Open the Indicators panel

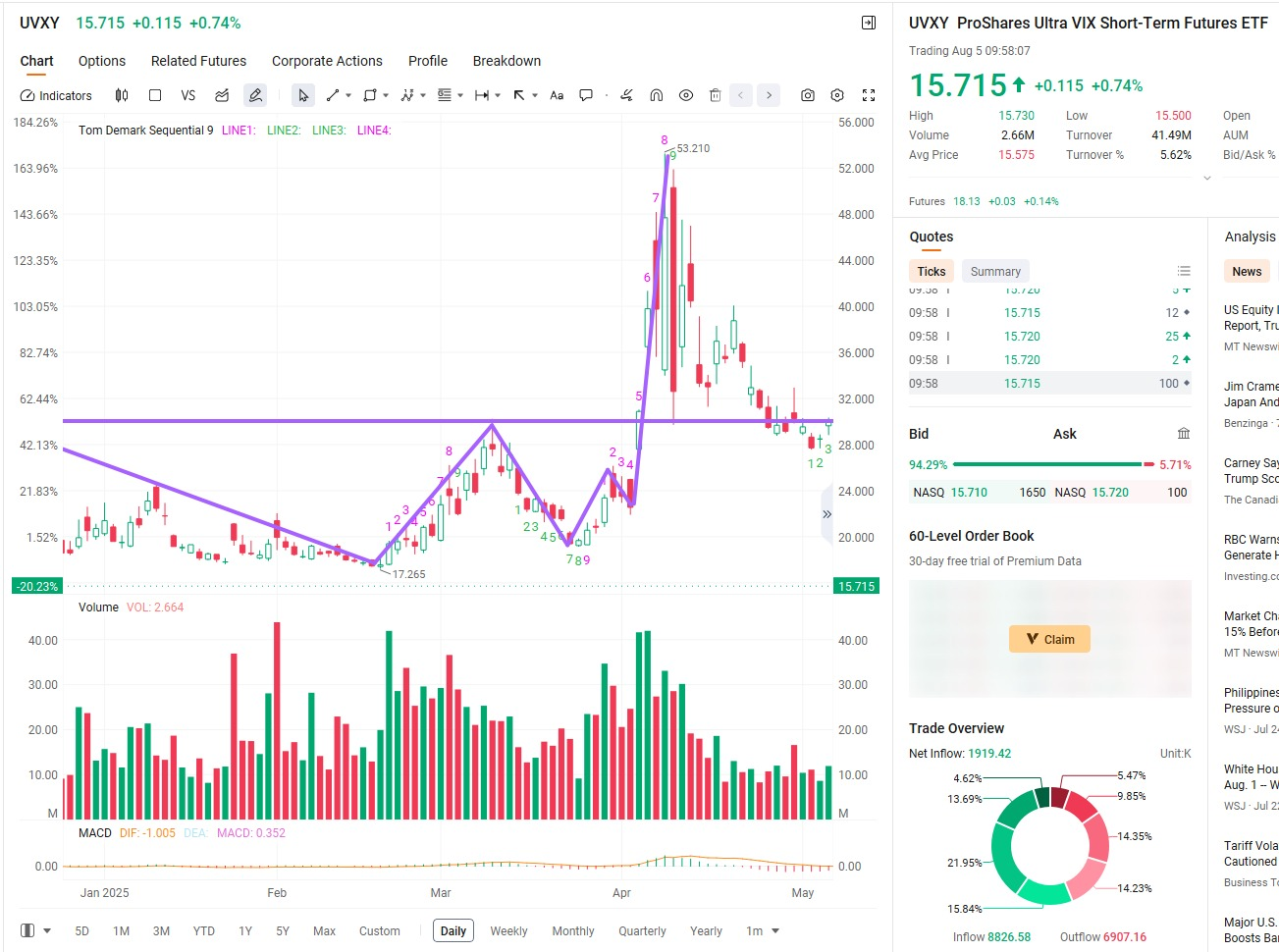(56, 95)
